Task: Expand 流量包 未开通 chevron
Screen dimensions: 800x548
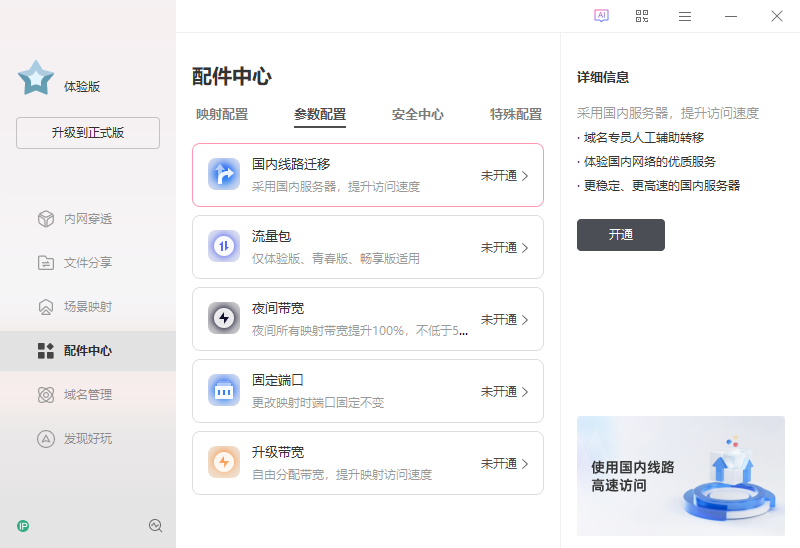Action: tap(525, 248)
